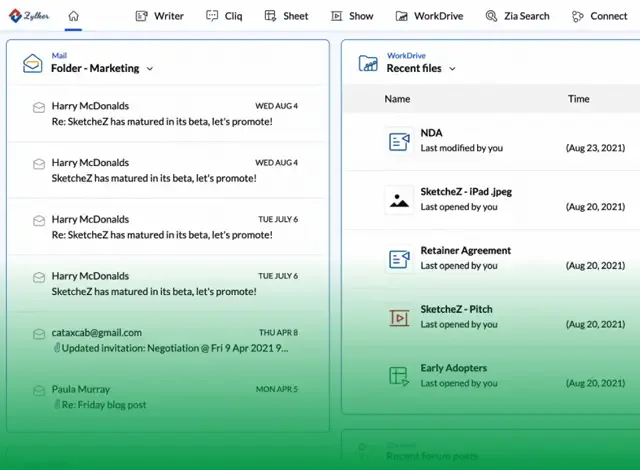Select sender Paula Murray
This screenshot has width=640, height=470.
(81, 389)
